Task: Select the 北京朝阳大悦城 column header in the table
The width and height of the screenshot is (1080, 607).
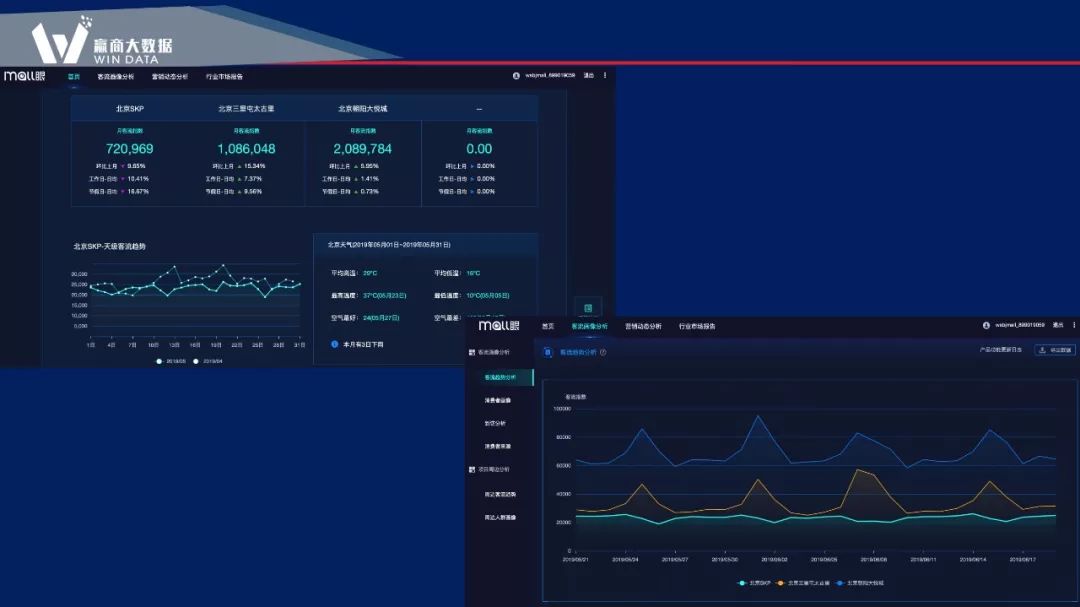Action: [x=362, y=108]
